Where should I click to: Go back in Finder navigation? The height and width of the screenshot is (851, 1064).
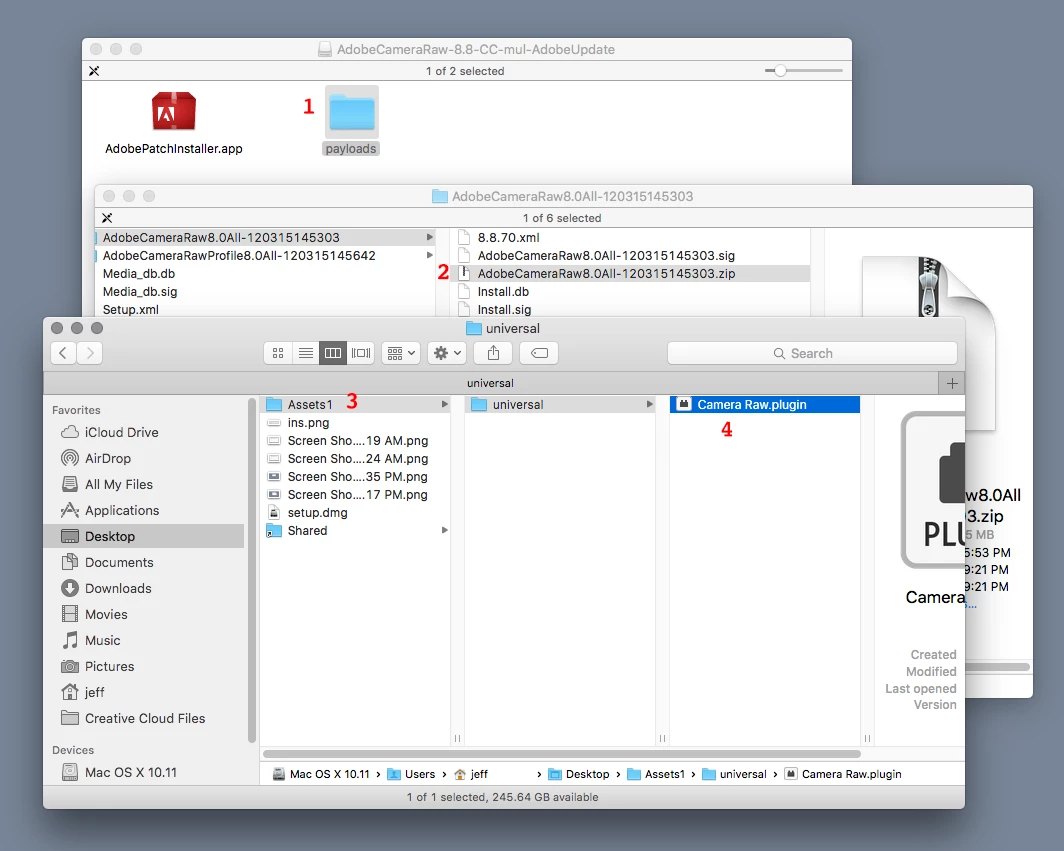(x=63, y=353)
